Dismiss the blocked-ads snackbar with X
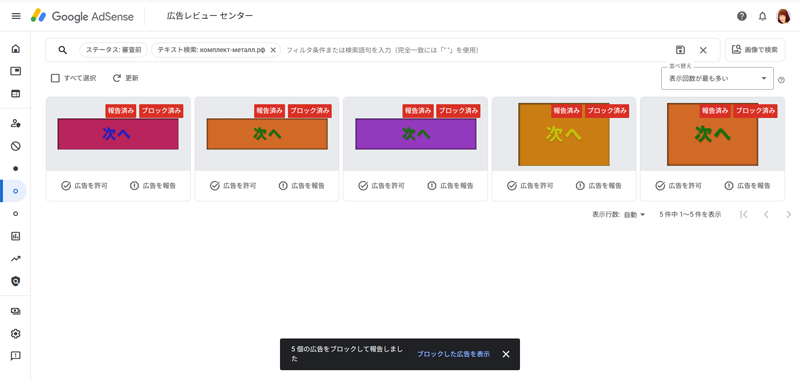The width and height of the screenshot is (800, 381). tap(506, 354)
